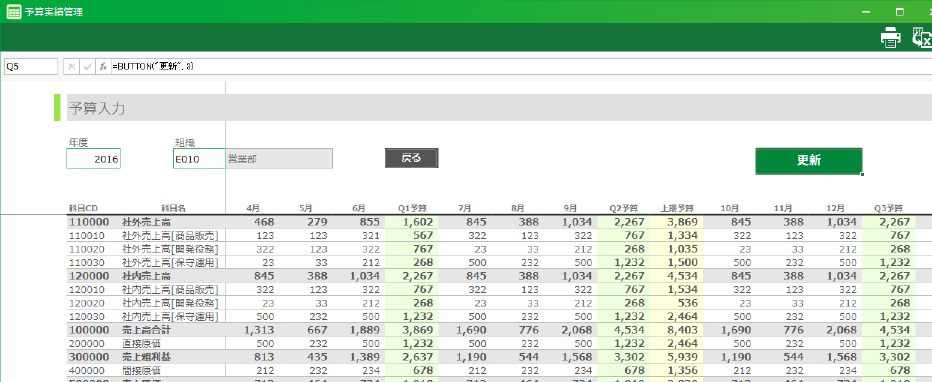
Task: Click the 4月 column header
Action: point(253,209)
